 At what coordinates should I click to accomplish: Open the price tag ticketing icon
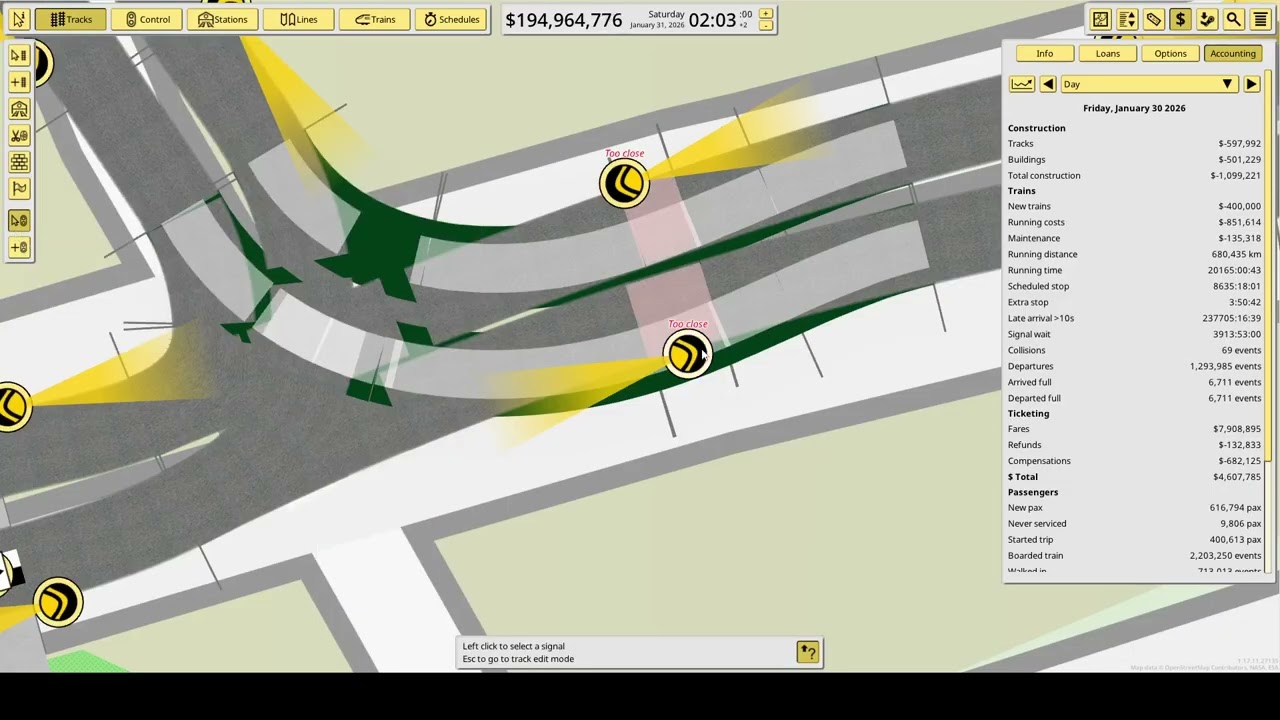[x=1153, y=19]
